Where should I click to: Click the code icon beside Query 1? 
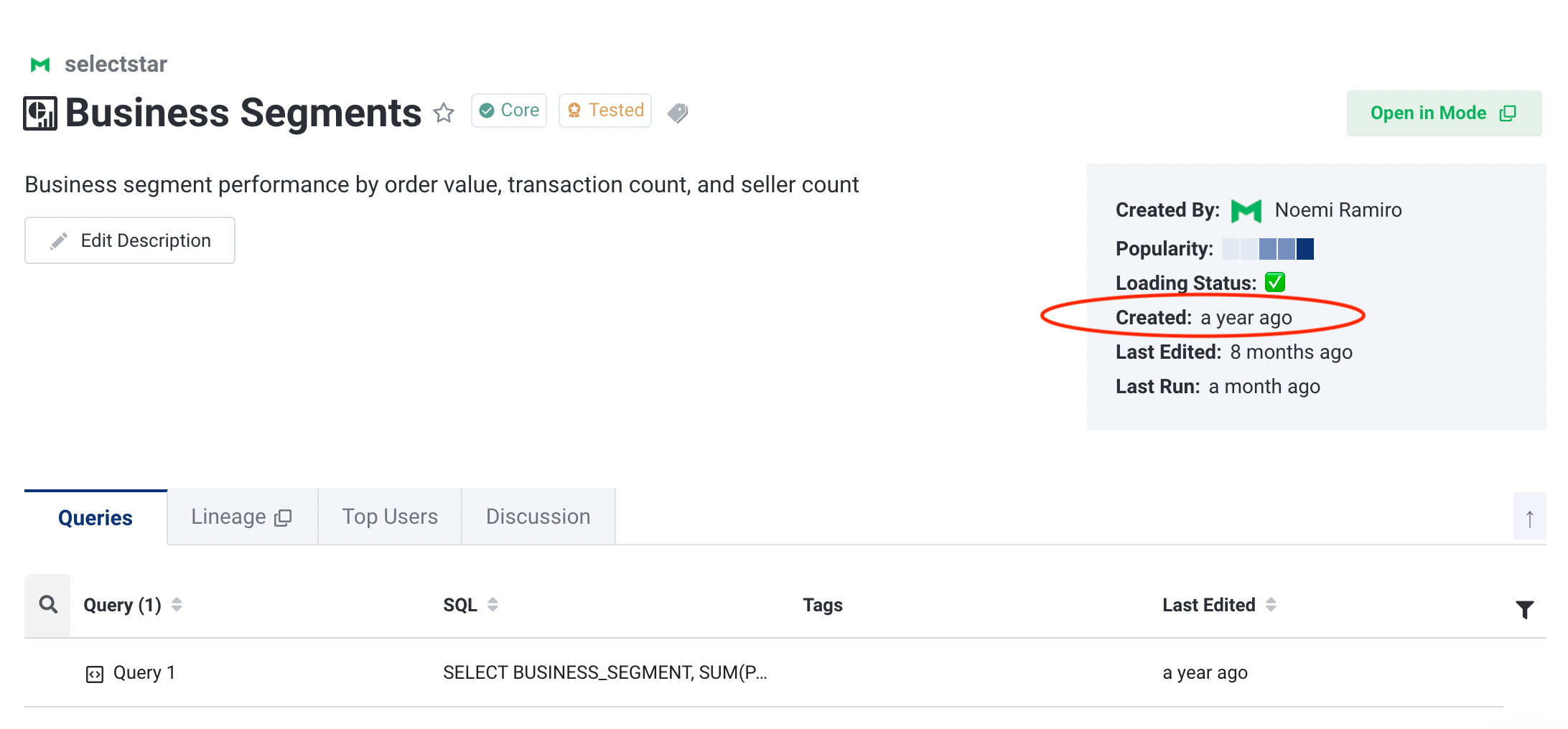tap(95, 674)
